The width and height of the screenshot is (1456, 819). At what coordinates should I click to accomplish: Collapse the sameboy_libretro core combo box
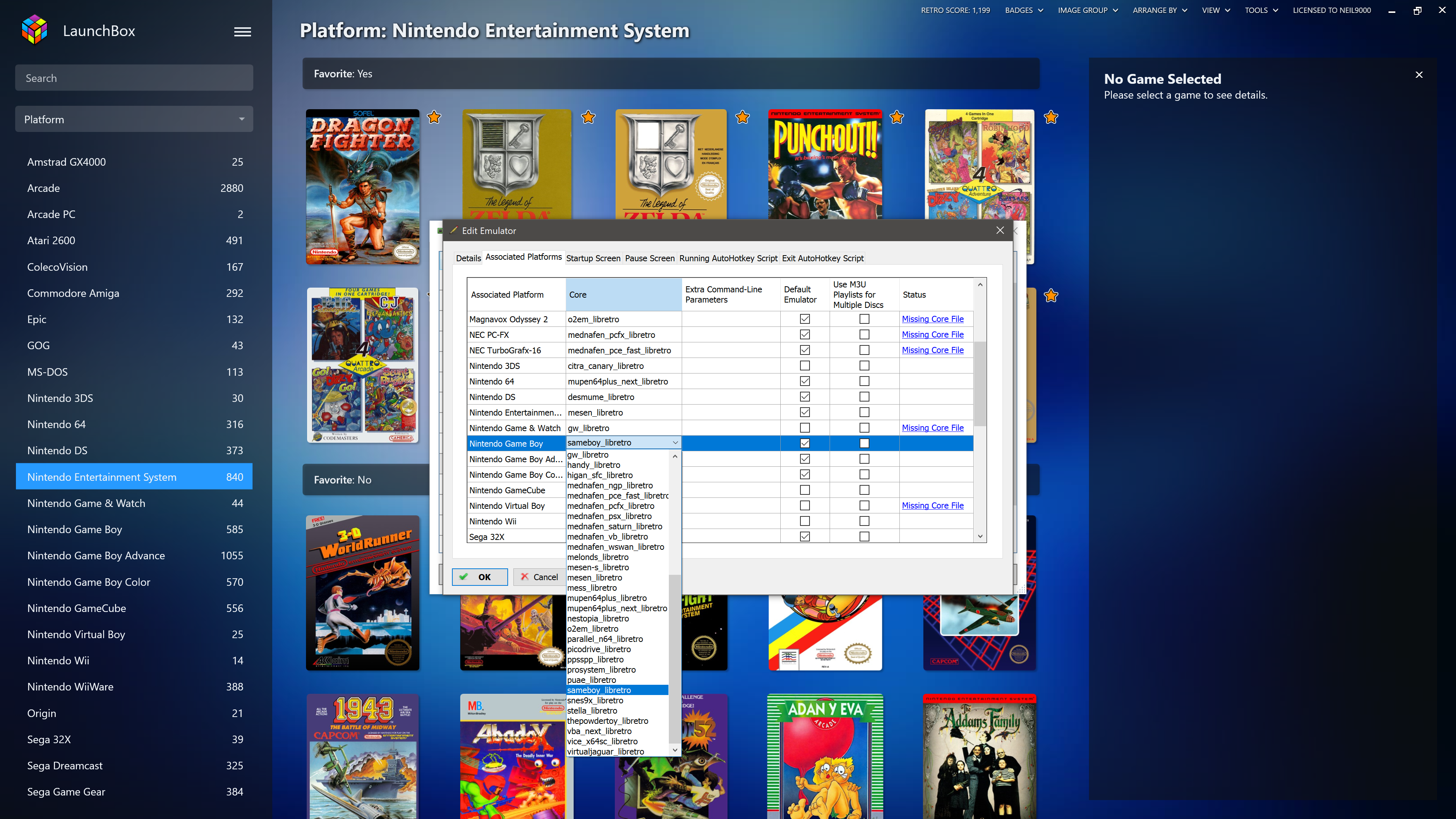click(675, 442)
